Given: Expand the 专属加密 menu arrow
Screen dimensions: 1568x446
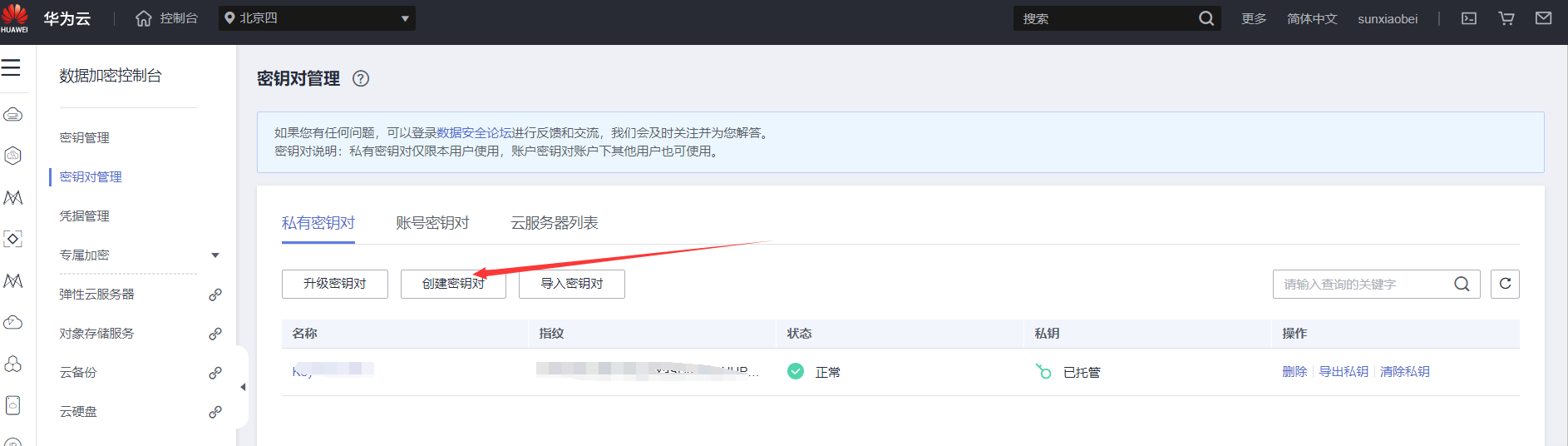Looking at the screenshot, I should [x=215, y=255].
